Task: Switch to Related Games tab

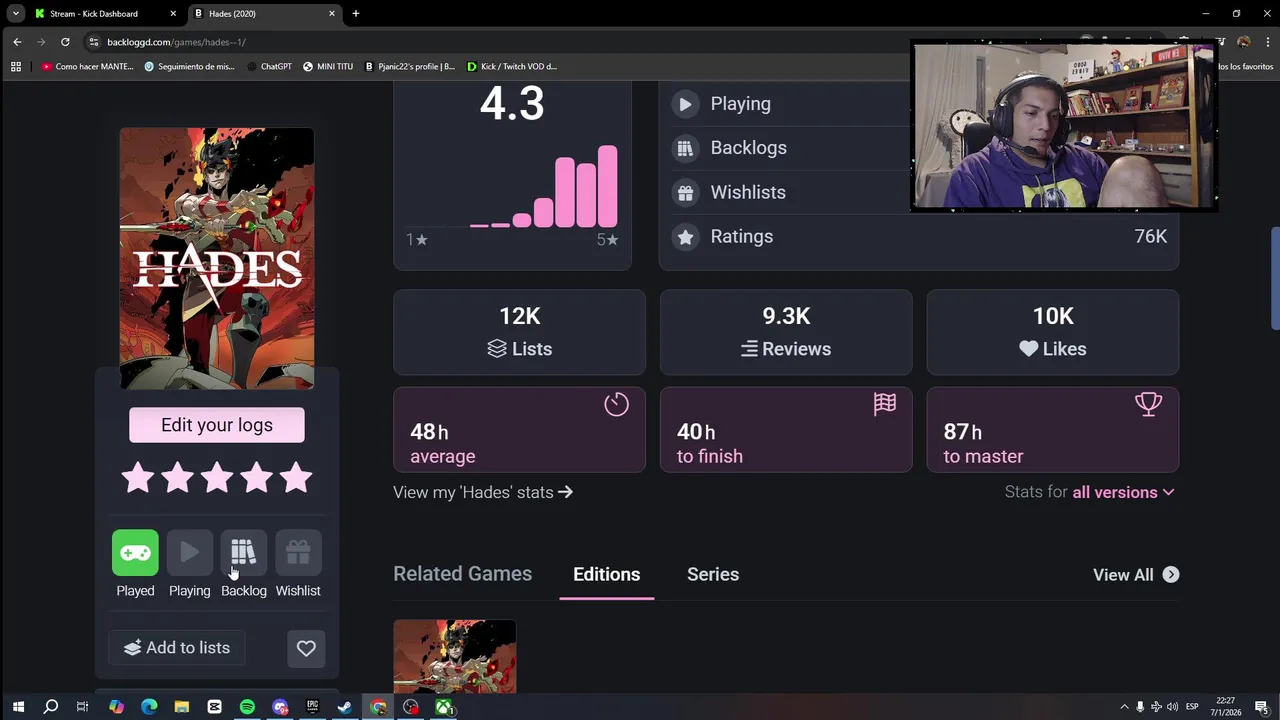Action: [462, 574]
